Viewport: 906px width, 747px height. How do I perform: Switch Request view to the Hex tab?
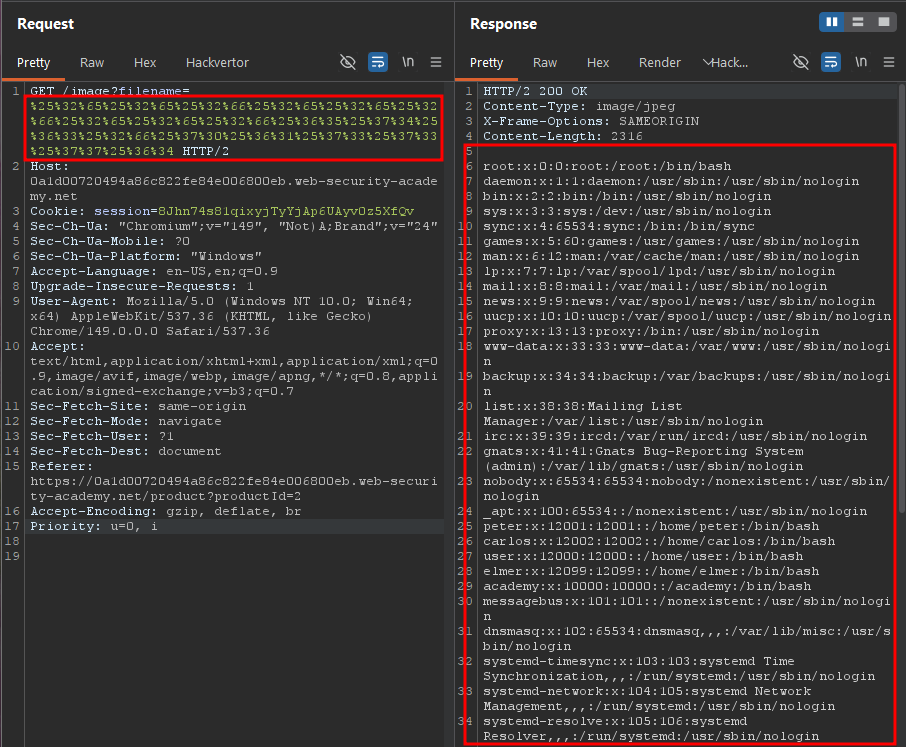[145, 62]
